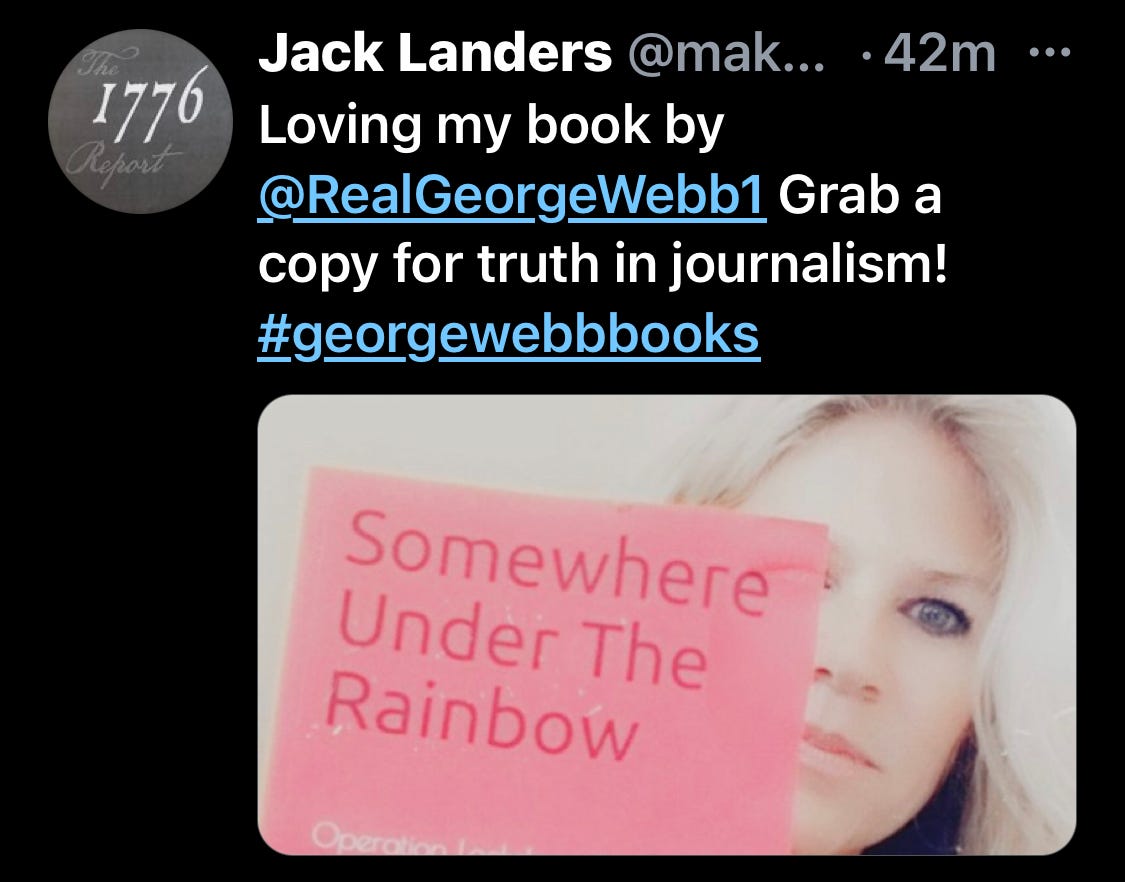
Task: Tap the 'Report' script text in avatar
Action: click(121, 164)
